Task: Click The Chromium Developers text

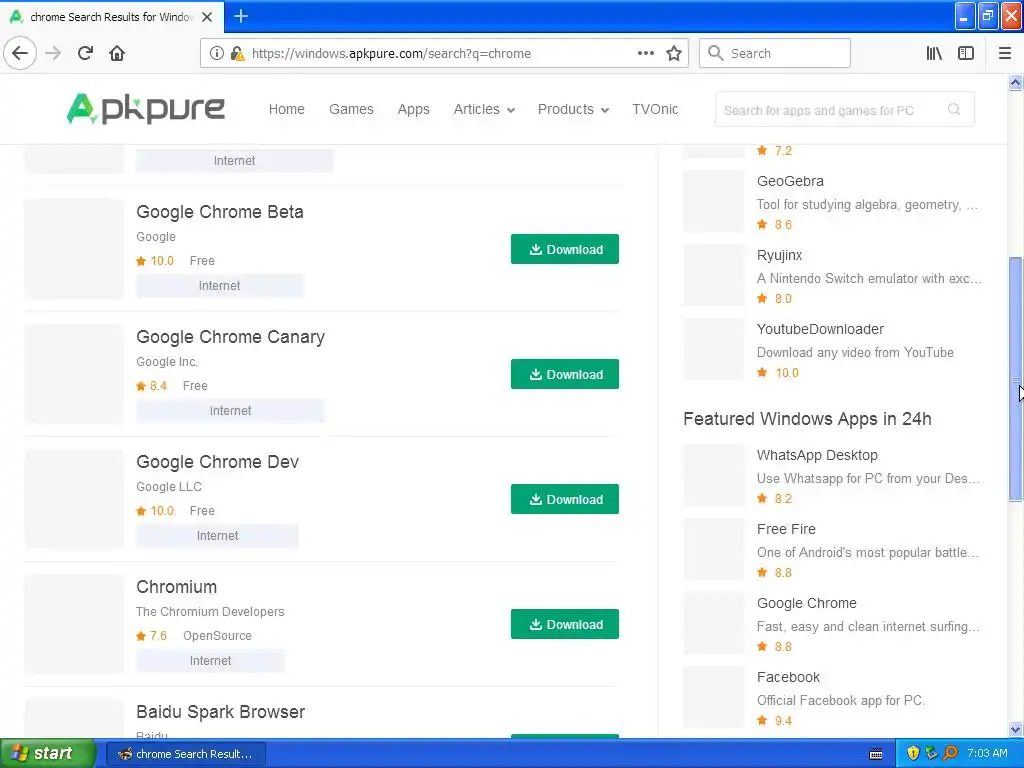Action: pos(210,612)
